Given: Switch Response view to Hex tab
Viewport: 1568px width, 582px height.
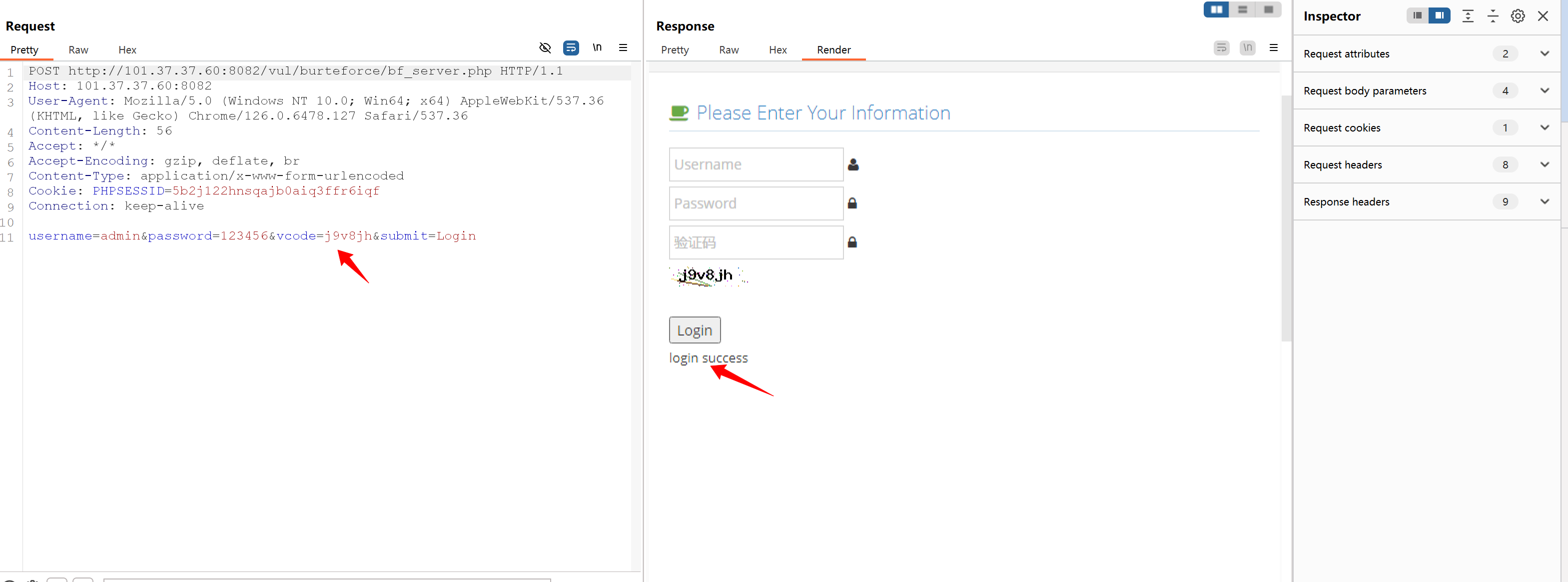Looking at the screenshot, I should [778, 50].
